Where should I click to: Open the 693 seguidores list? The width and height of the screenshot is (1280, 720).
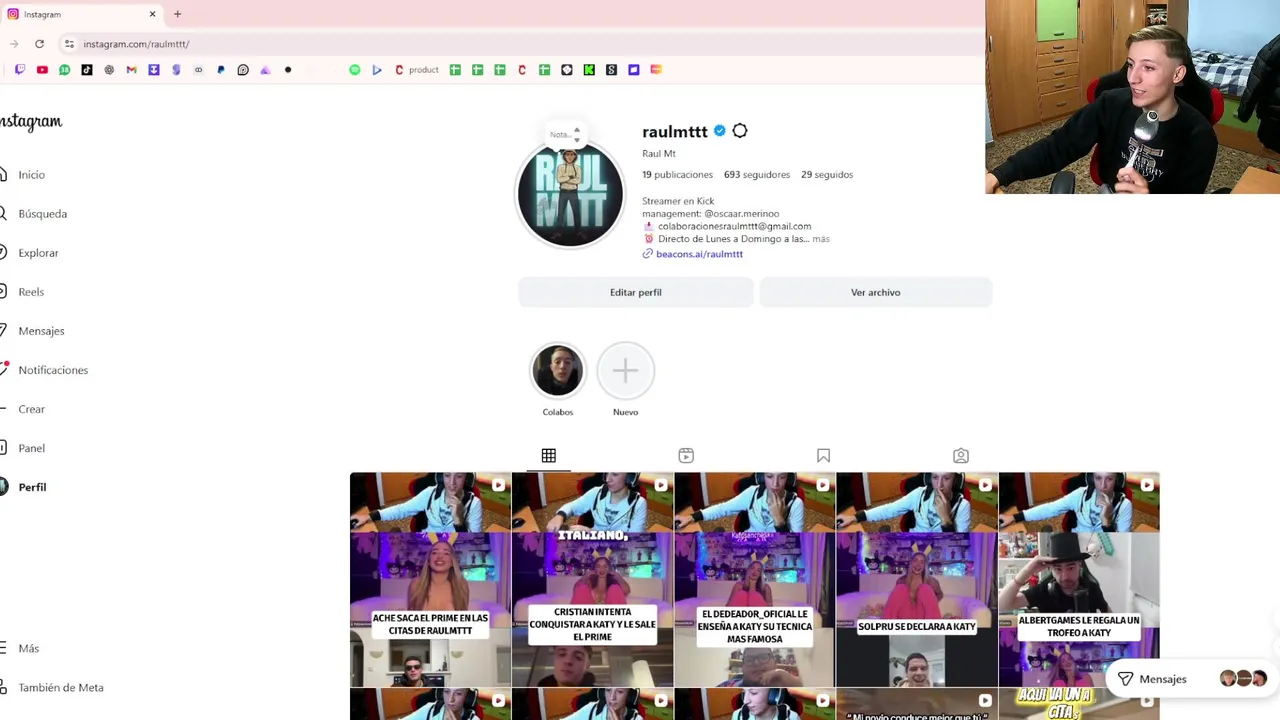tap(757, 175)
